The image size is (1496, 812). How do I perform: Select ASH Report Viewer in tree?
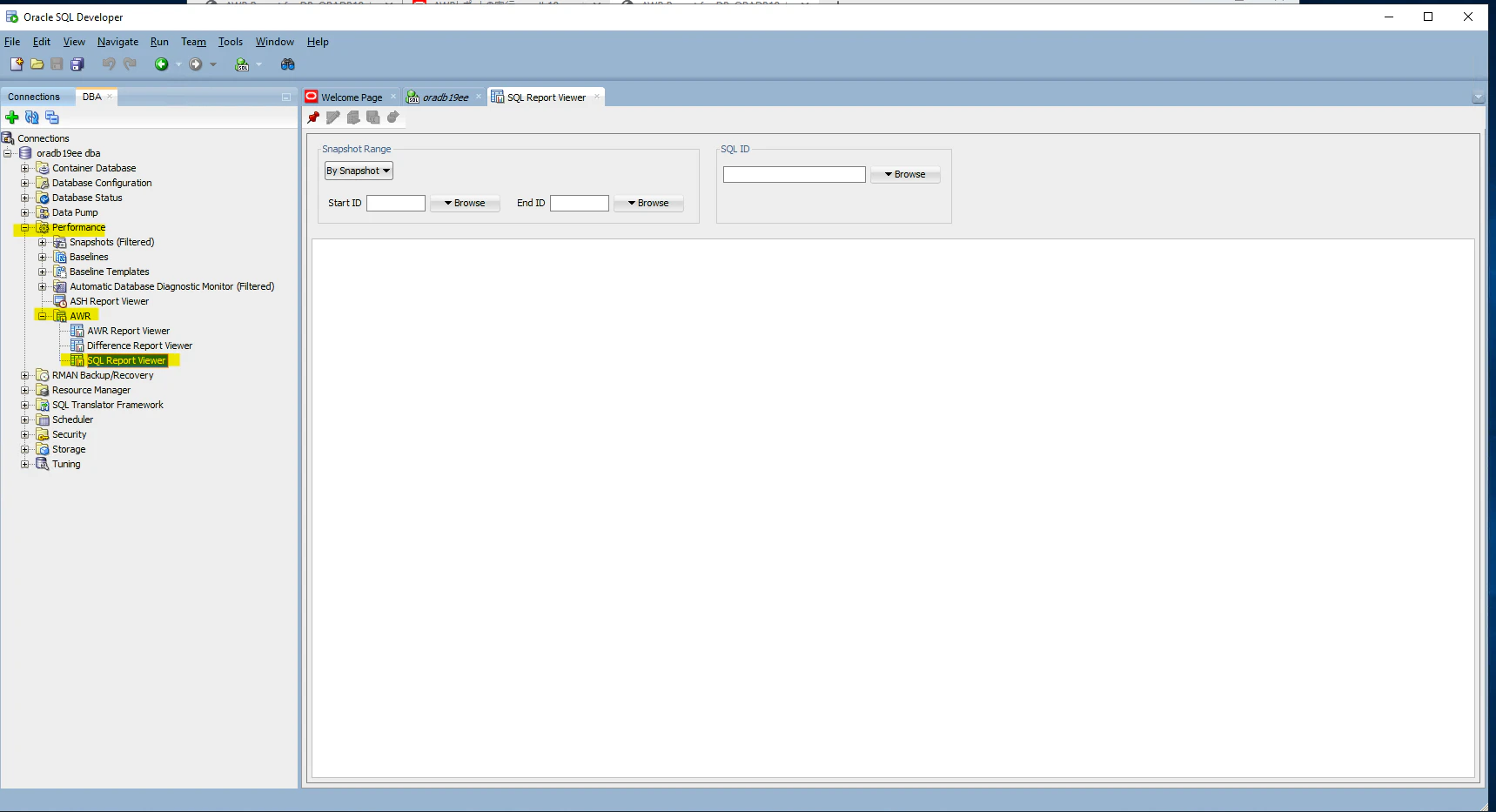coord(109,302)
